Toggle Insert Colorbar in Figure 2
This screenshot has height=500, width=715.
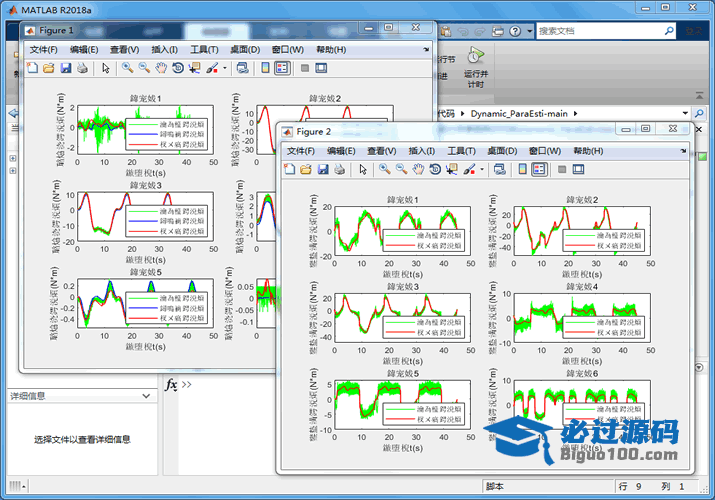coord(523,170)
